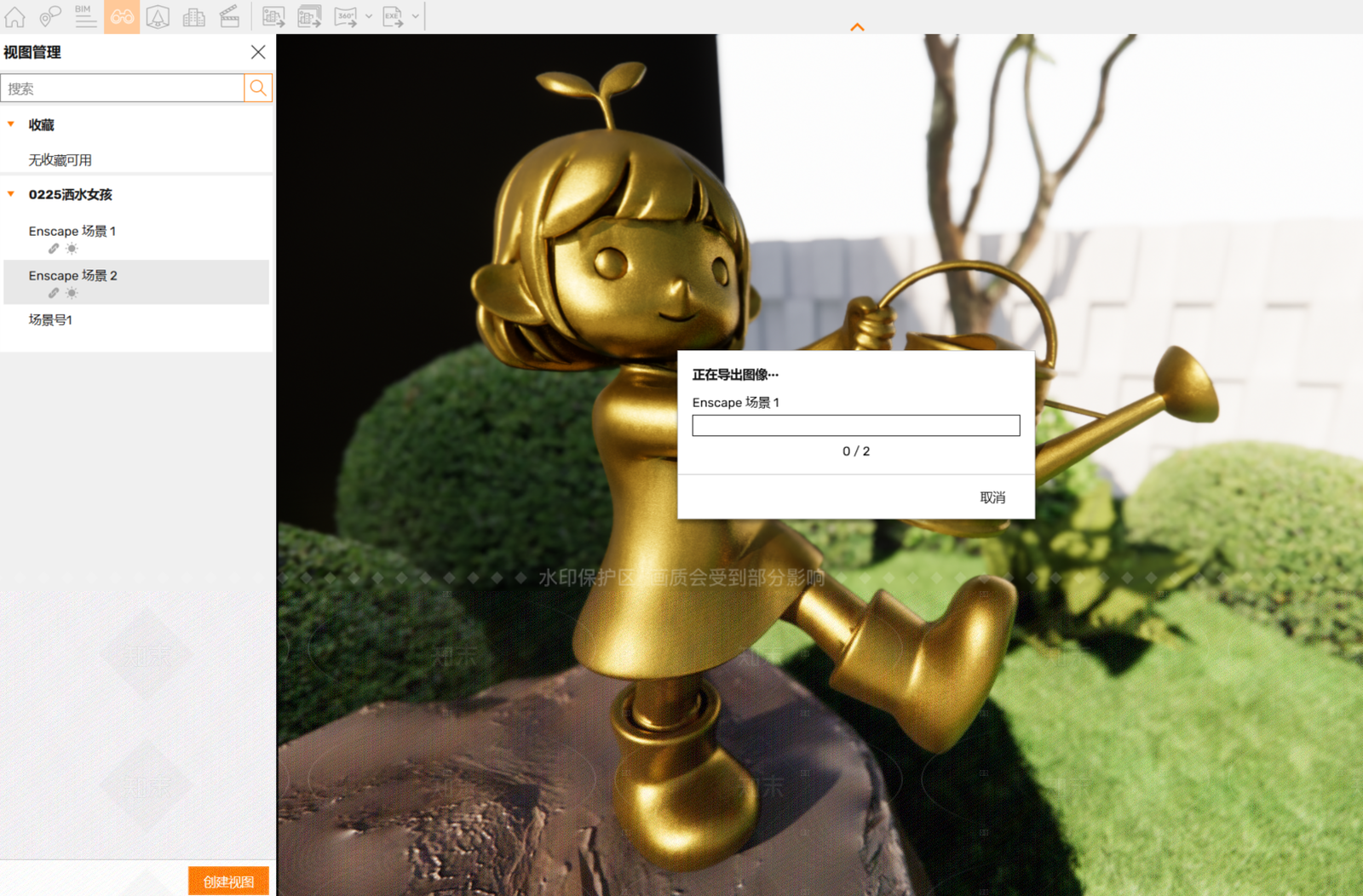Click the batch render images icon
1363x896 pixels.
click(x=309, y=16)
